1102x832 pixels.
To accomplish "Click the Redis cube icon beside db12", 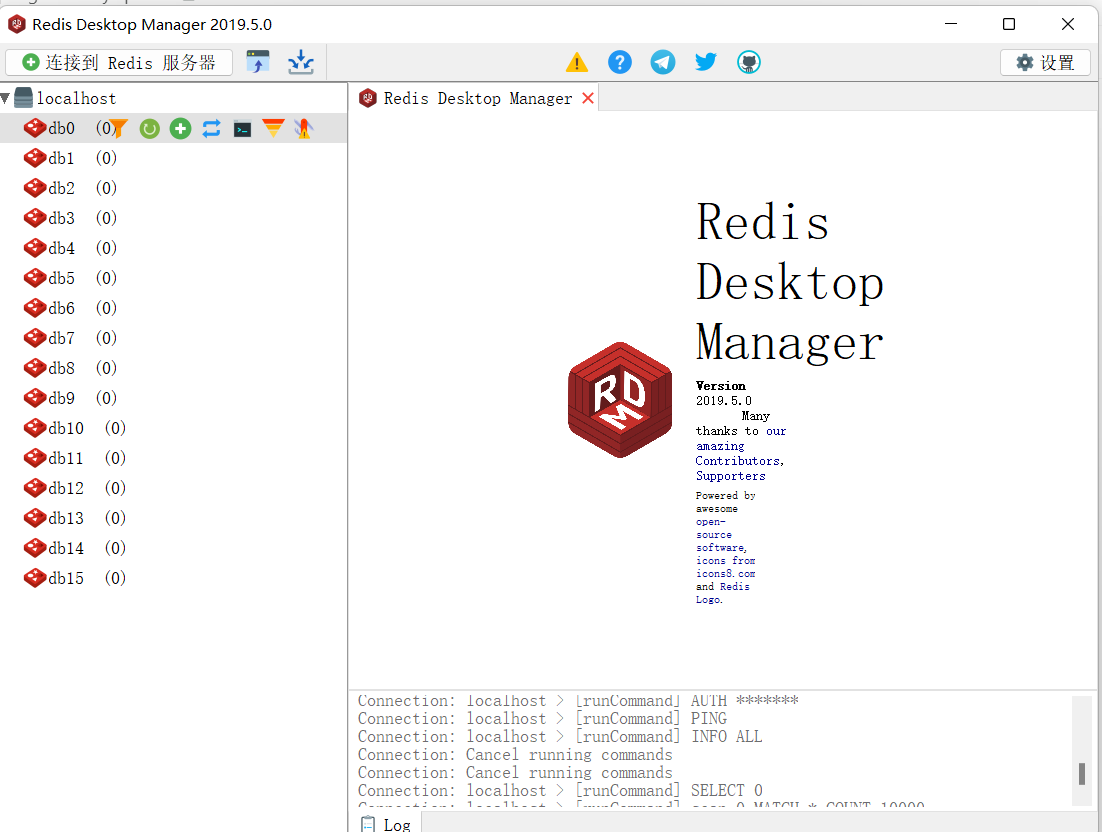I will pyautogui.click(x=34, y=488).
